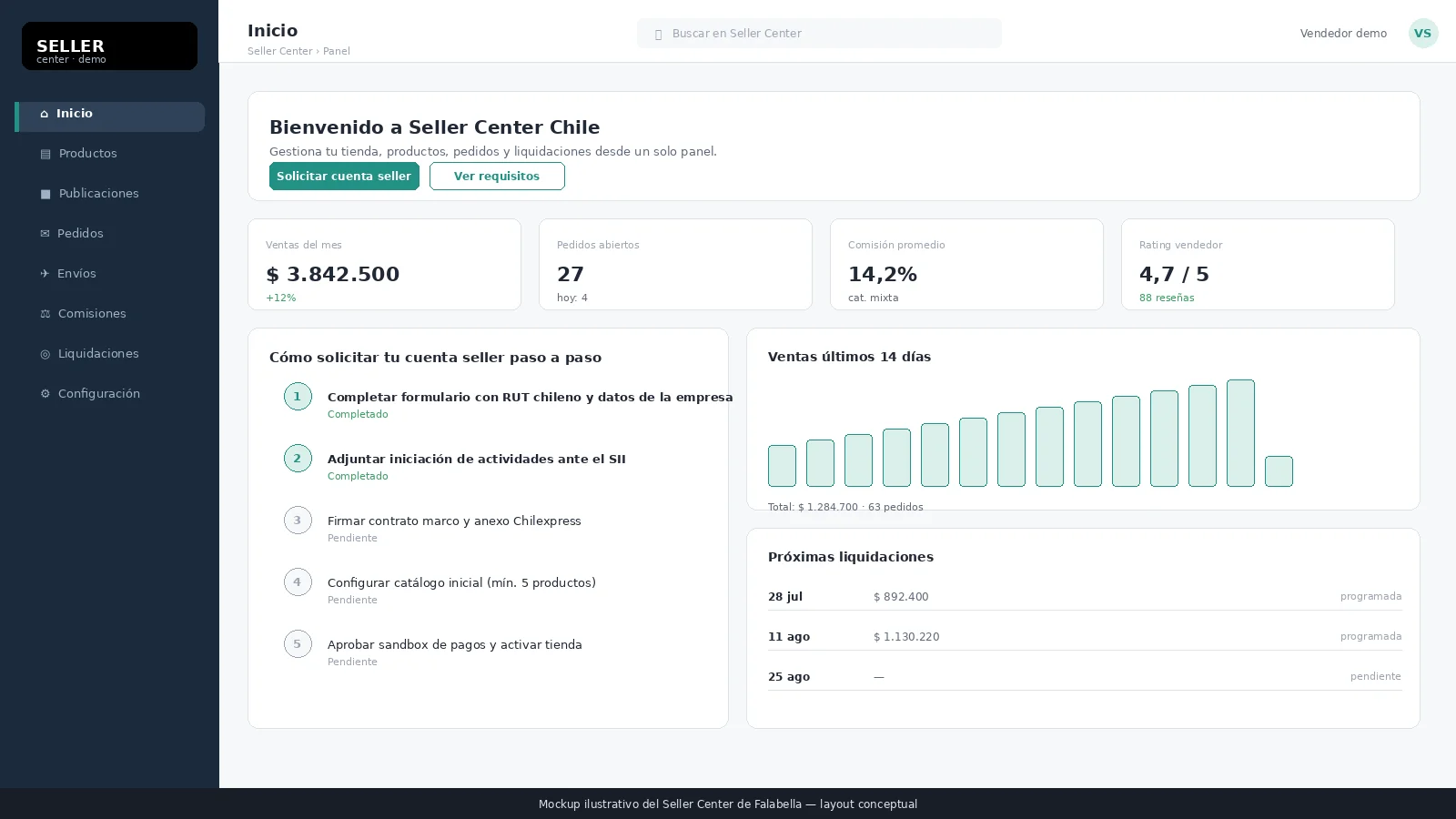Click 'Firmar contrato marco y anexo Chilexpress'
This screenshot has width=1456, height=819.
pyautogui.click(x=454, y=521)
